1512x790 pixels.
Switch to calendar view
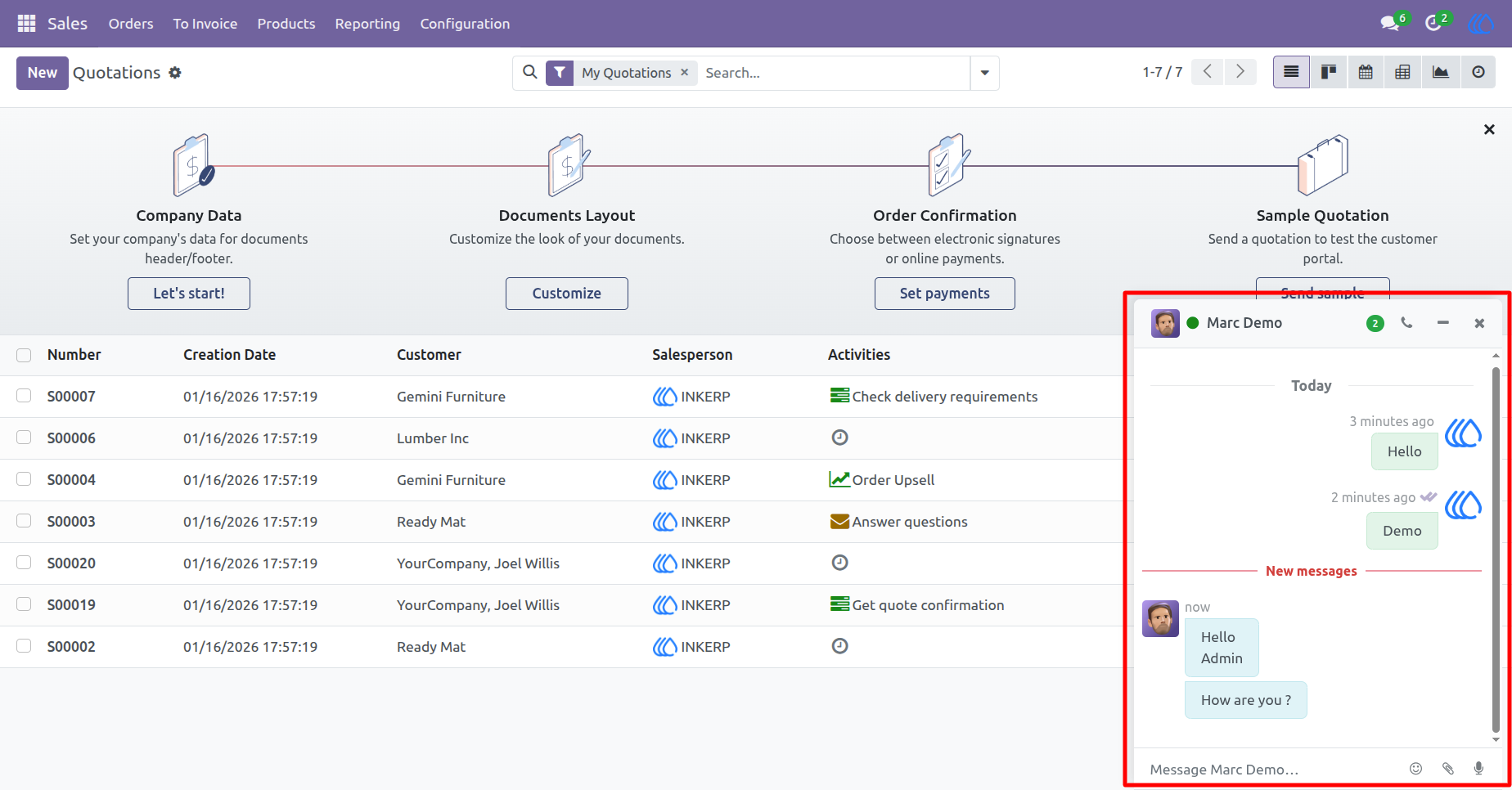tap(1366, 72)
